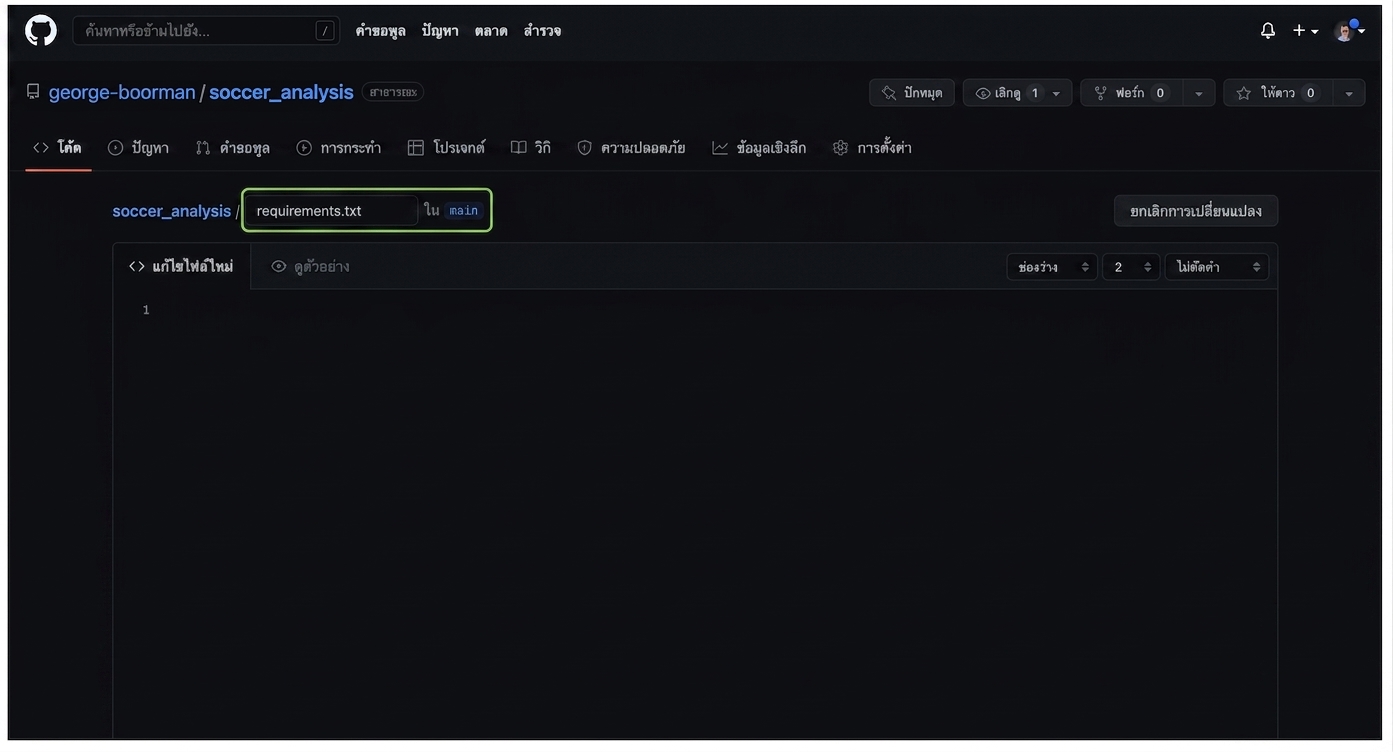
Task: Select the ข้อมูลเชิงลึก insights tab
Action: coord(759,148)
